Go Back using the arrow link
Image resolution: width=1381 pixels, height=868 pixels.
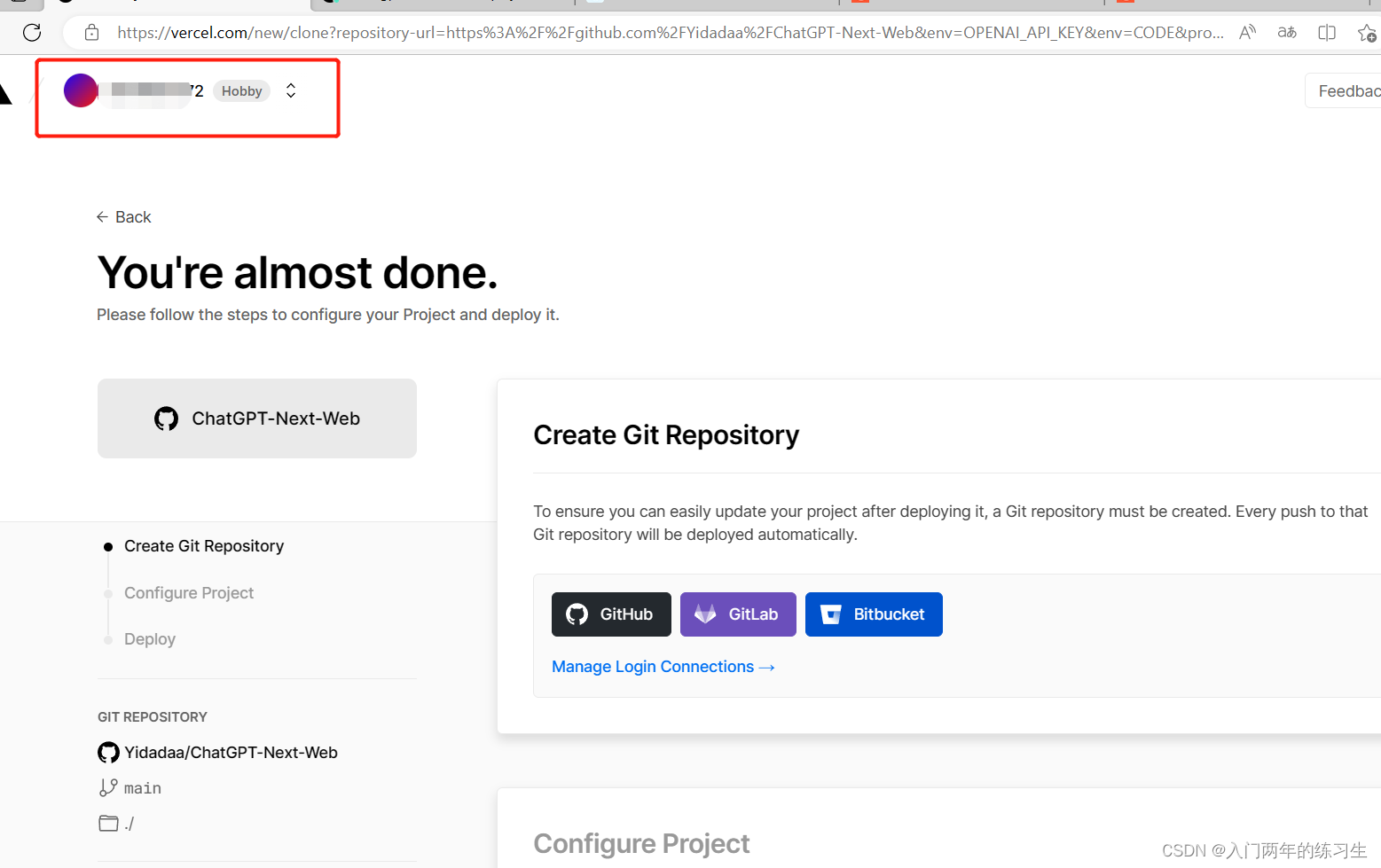point(123,217)
